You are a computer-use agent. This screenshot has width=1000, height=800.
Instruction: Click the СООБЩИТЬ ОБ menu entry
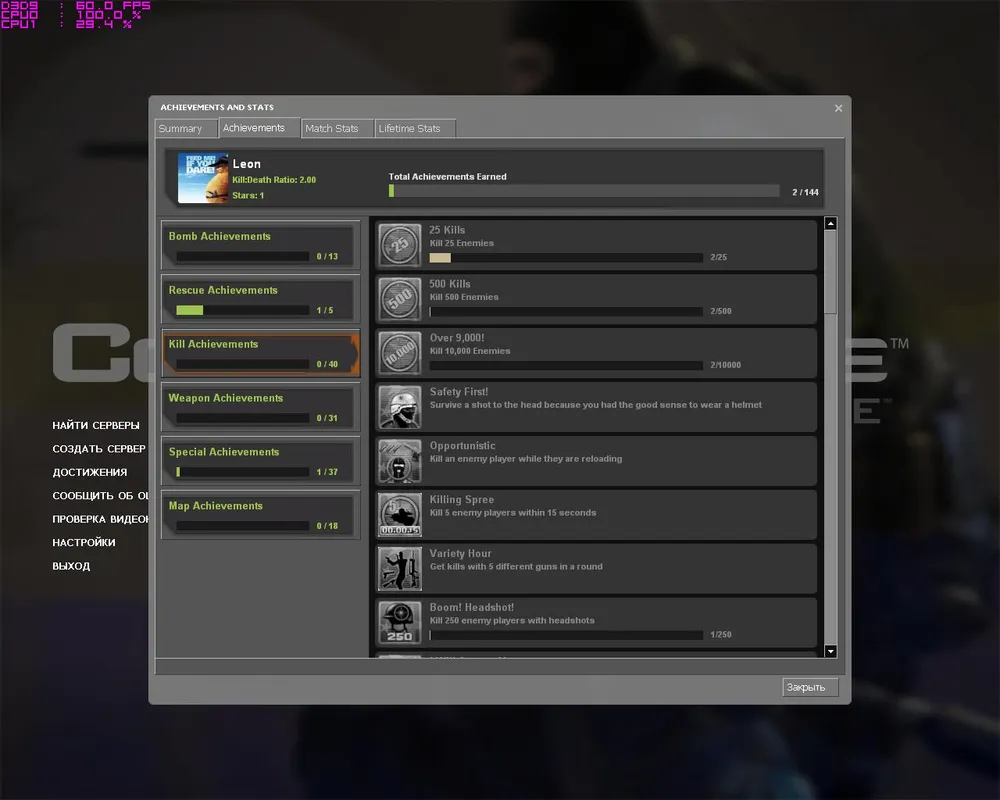point(100,496)
